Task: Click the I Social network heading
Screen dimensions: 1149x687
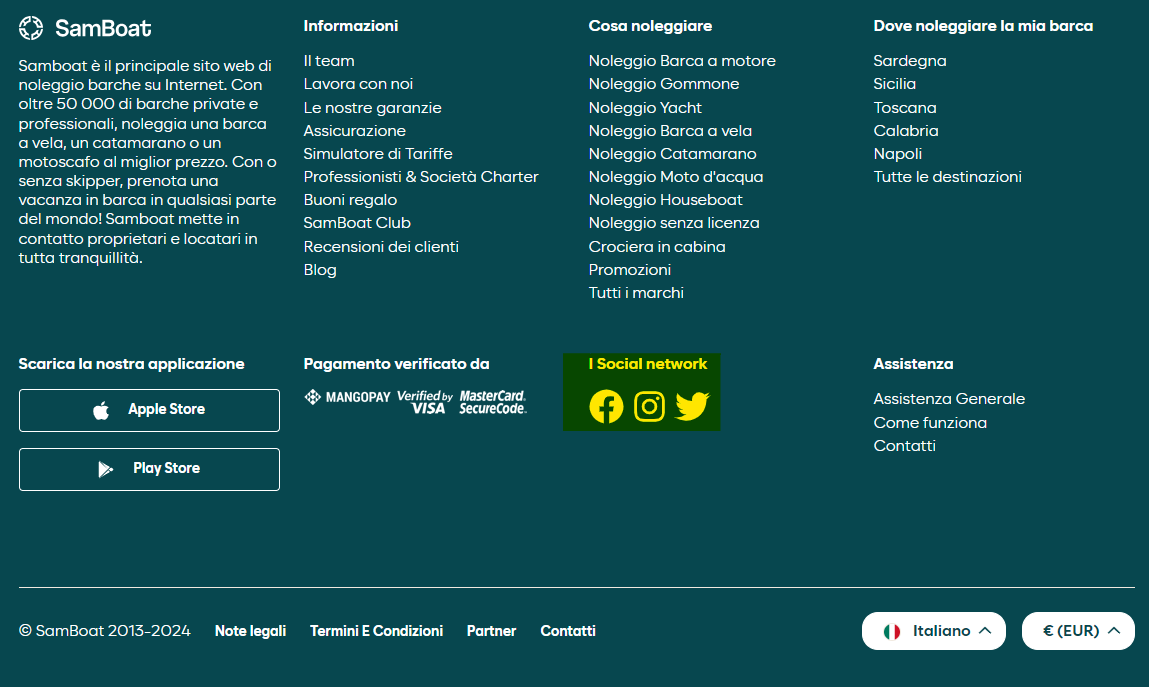Action: click(648, 364)
